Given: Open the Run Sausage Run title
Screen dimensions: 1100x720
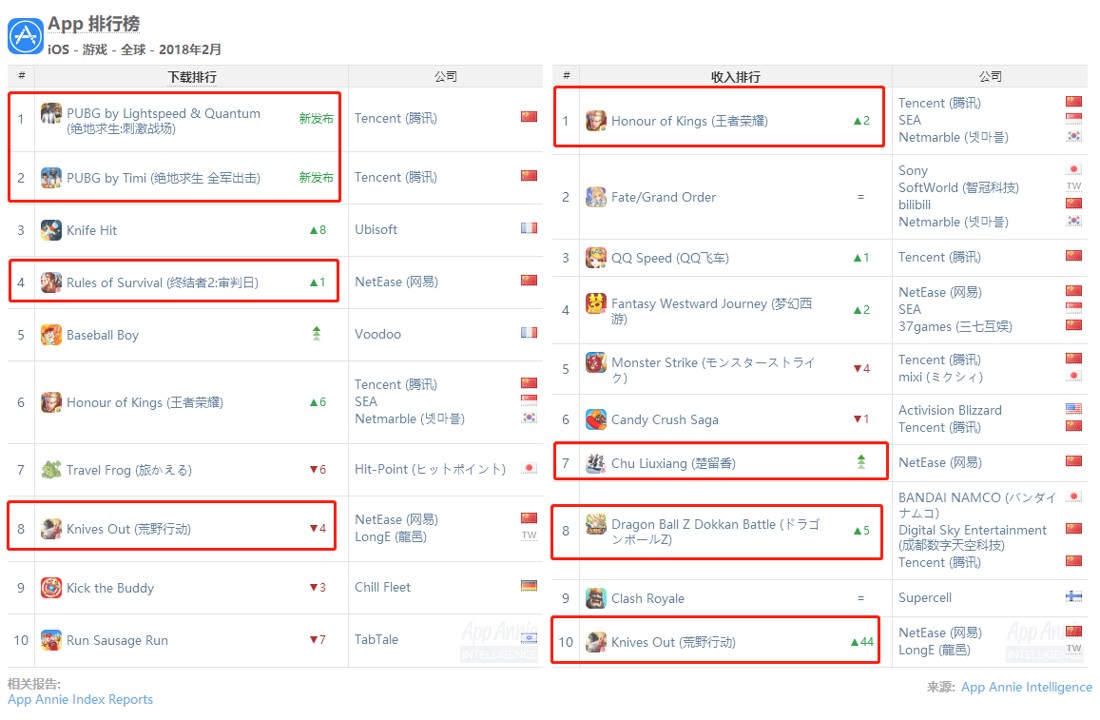Looking at the screenshot, I should pos(117,641).
